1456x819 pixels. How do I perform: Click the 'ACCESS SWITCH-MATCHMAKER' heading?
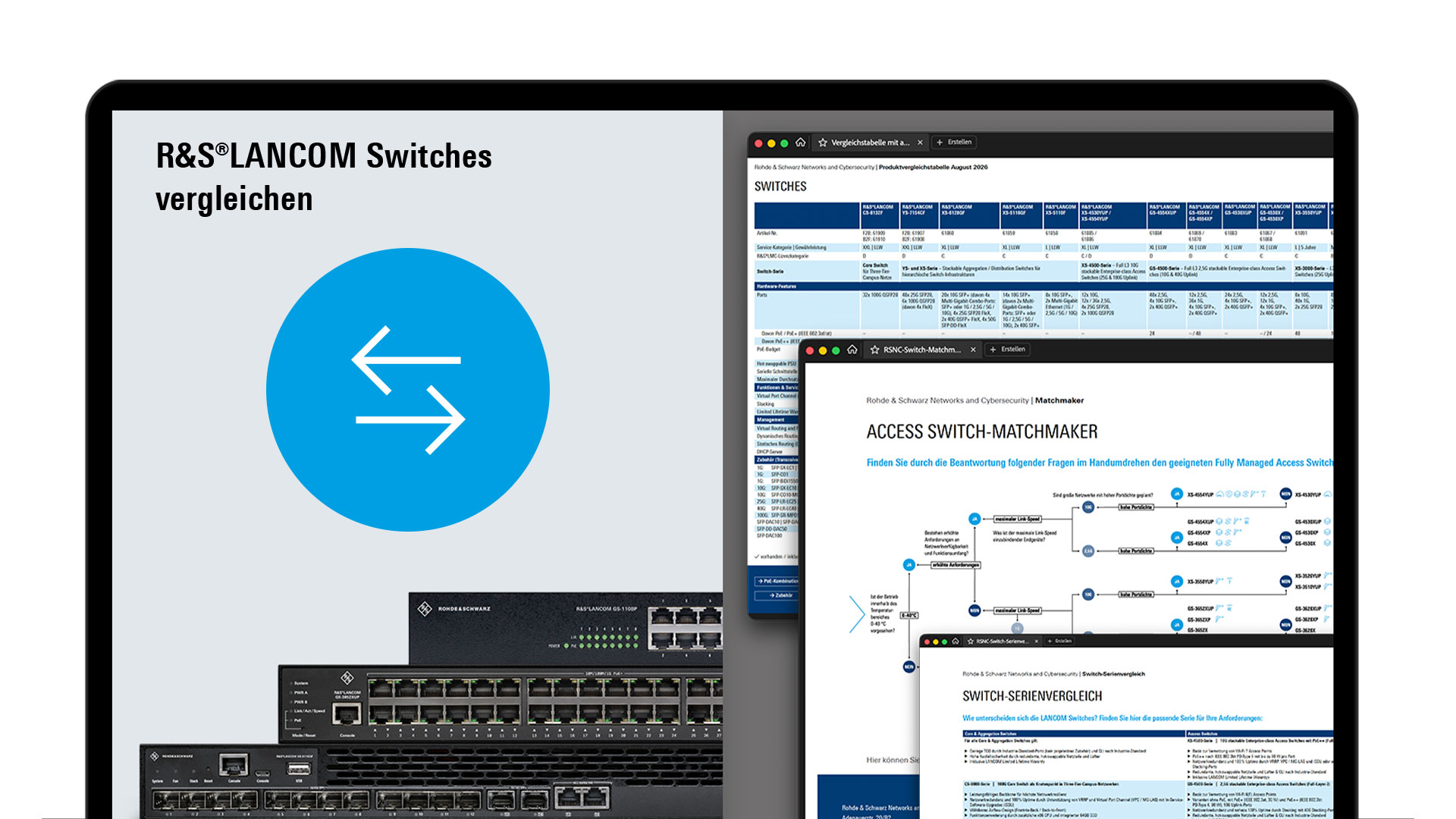[x=982, y=431]
